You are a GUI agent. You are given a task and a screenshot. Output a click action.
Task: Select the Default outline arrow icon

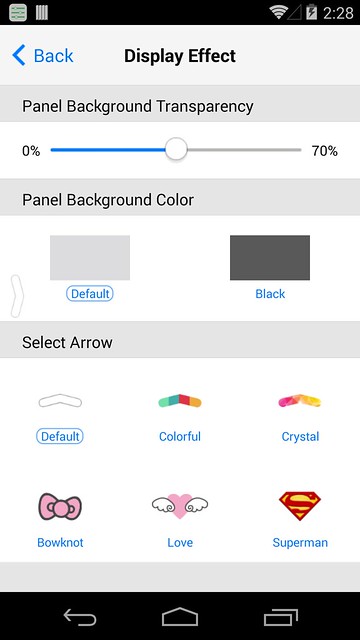60,401
